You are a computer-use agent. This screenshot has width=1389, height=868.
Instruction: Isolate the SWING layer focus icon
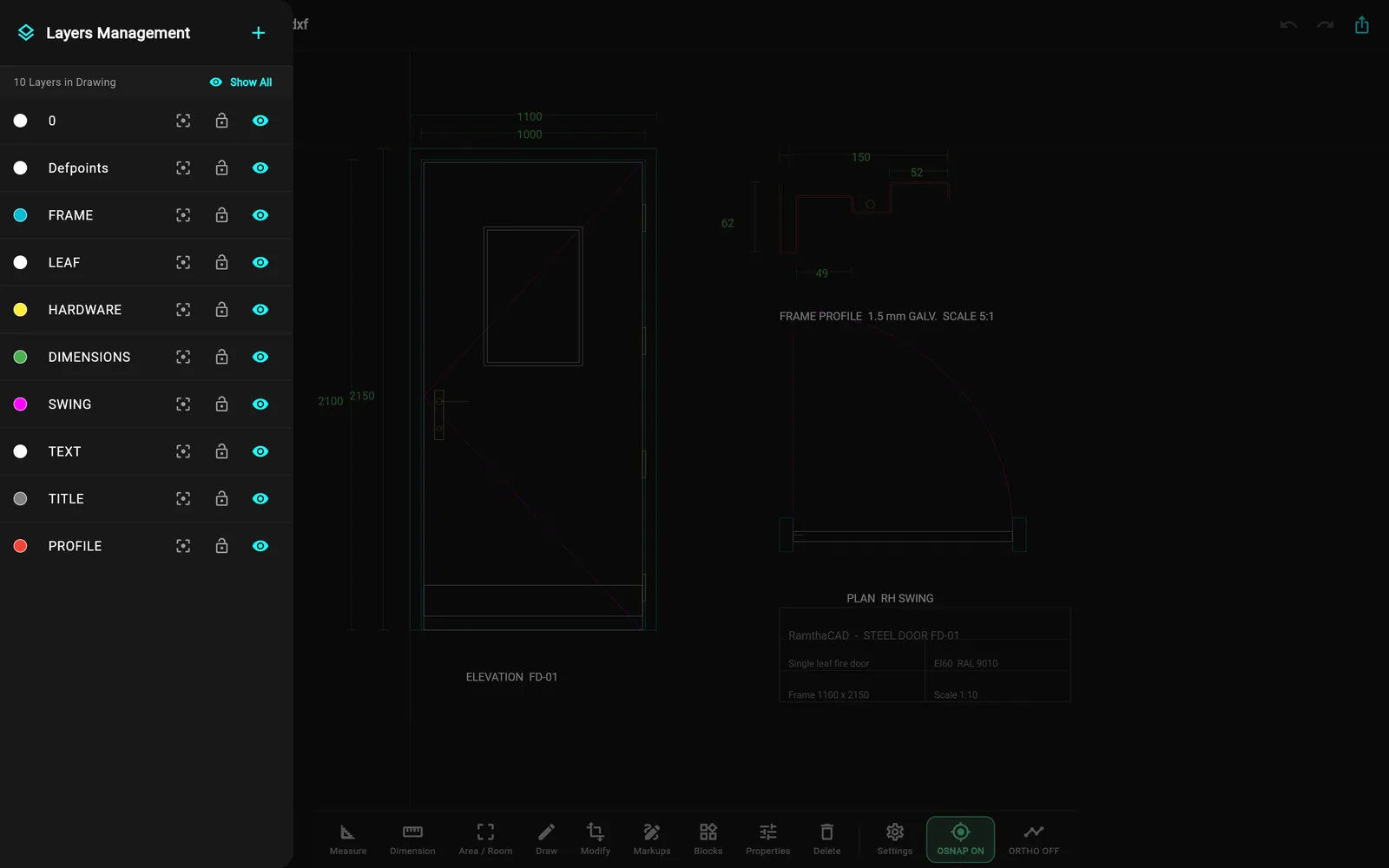click(183, 404)
